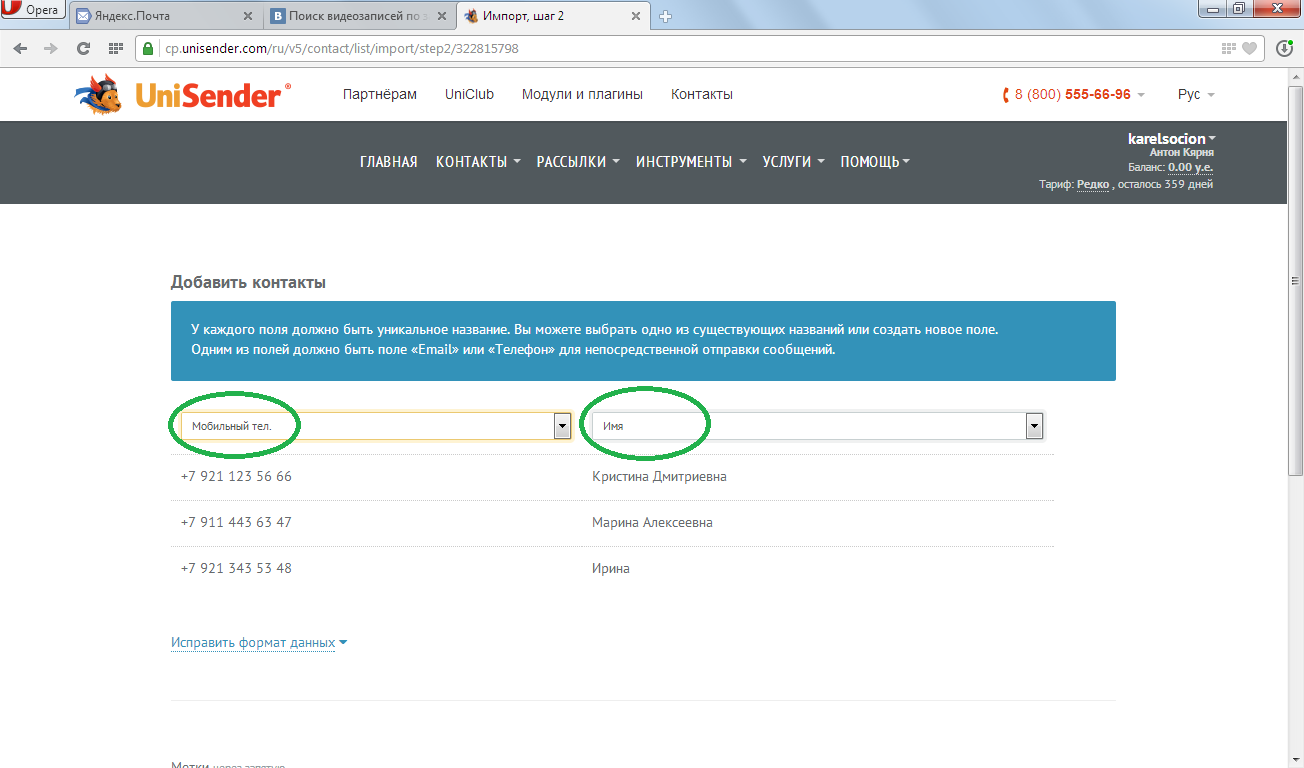Click the address bar URL
Screen dimensions: 1304x768
pos(340,48)
